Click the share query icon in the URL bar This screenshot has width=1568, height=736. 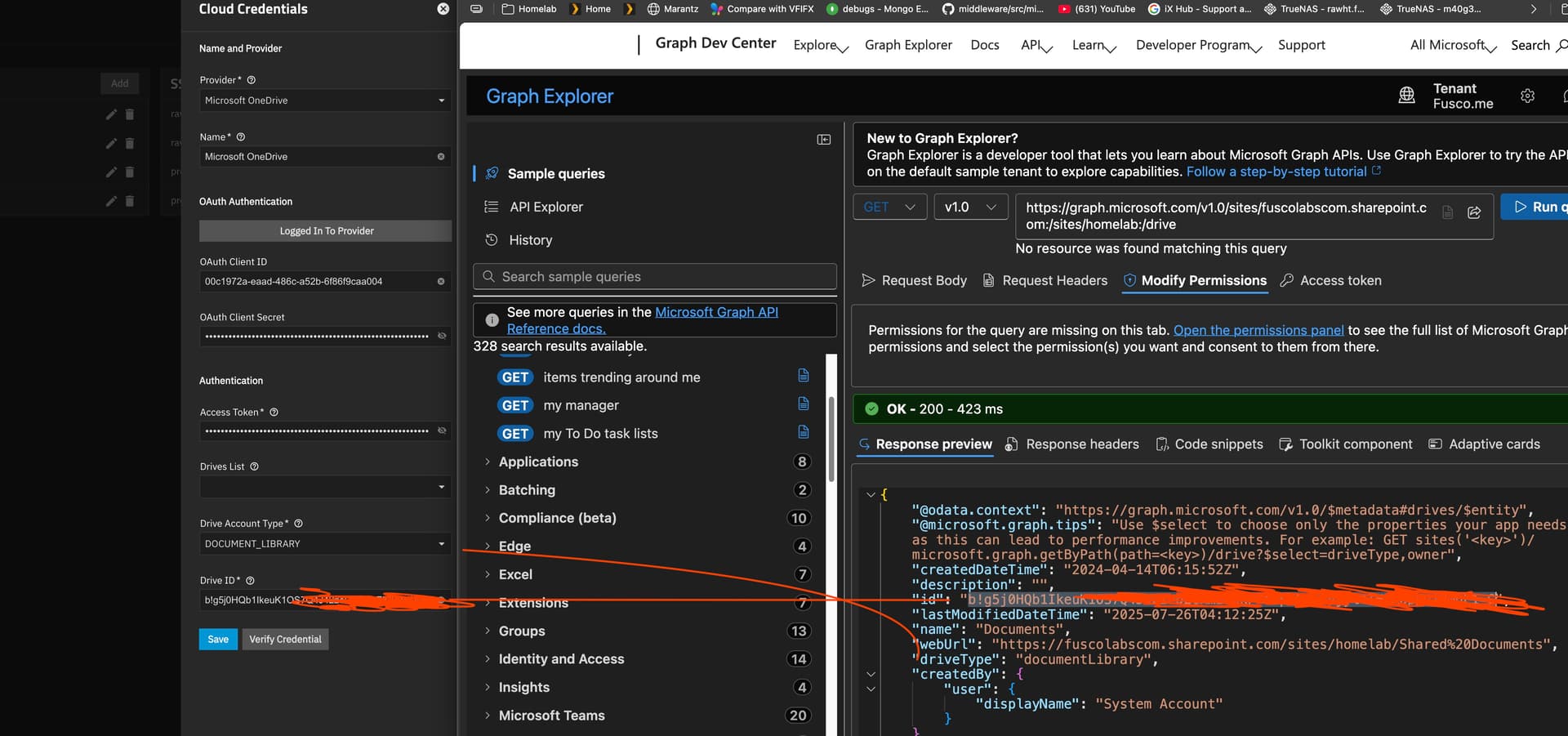click(x=1474, y=212)
